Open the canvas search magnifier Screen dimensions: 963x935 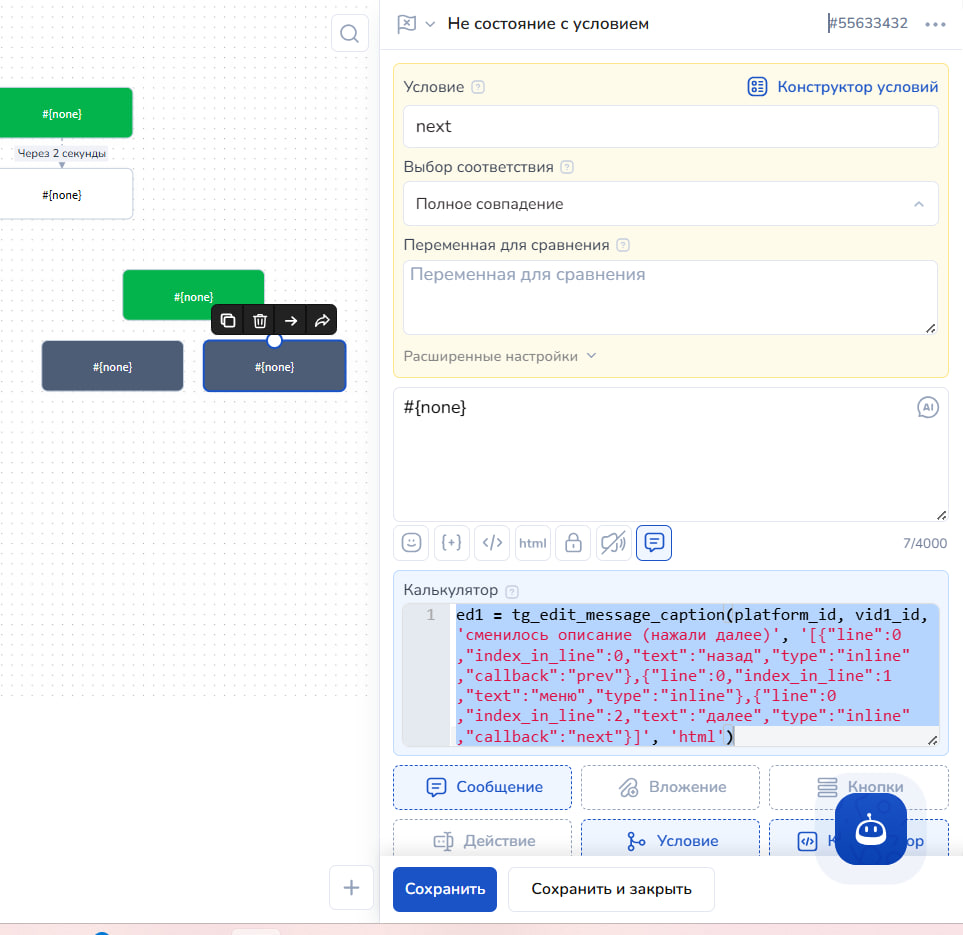point(349,33)
